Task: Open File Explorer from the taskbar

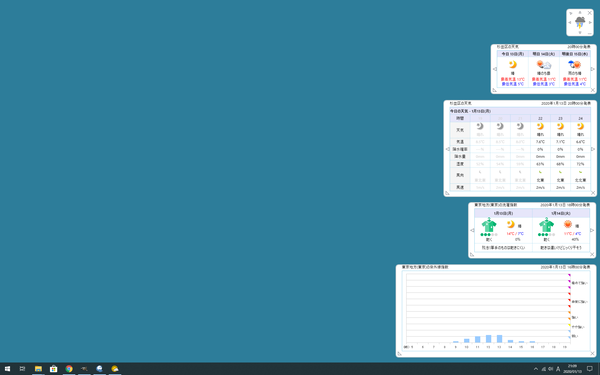Action: (x=38, y=369)
